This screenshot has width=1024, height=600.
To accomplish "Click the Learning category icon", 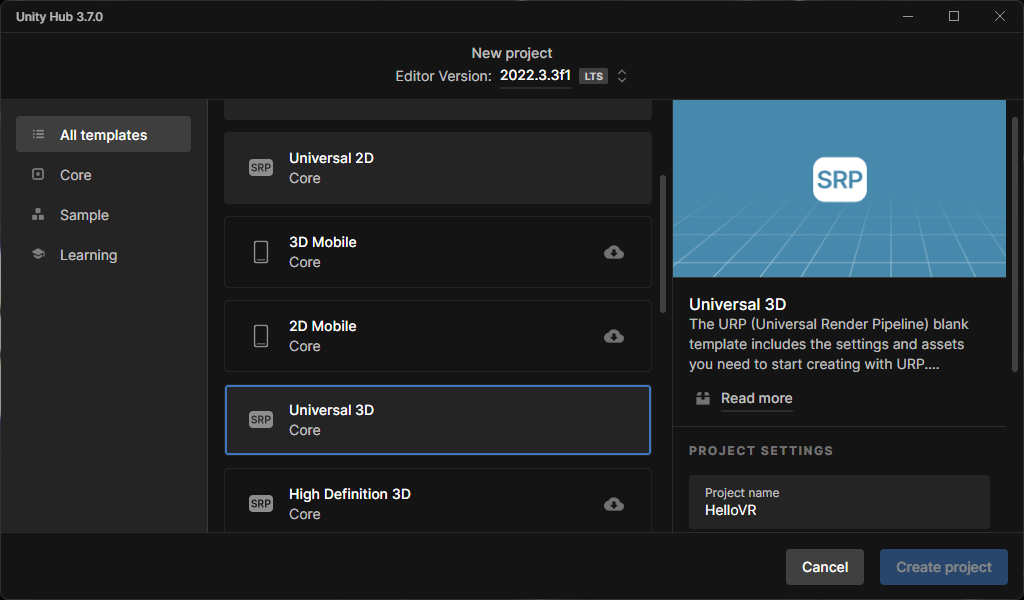I will [x=38, y=254].
